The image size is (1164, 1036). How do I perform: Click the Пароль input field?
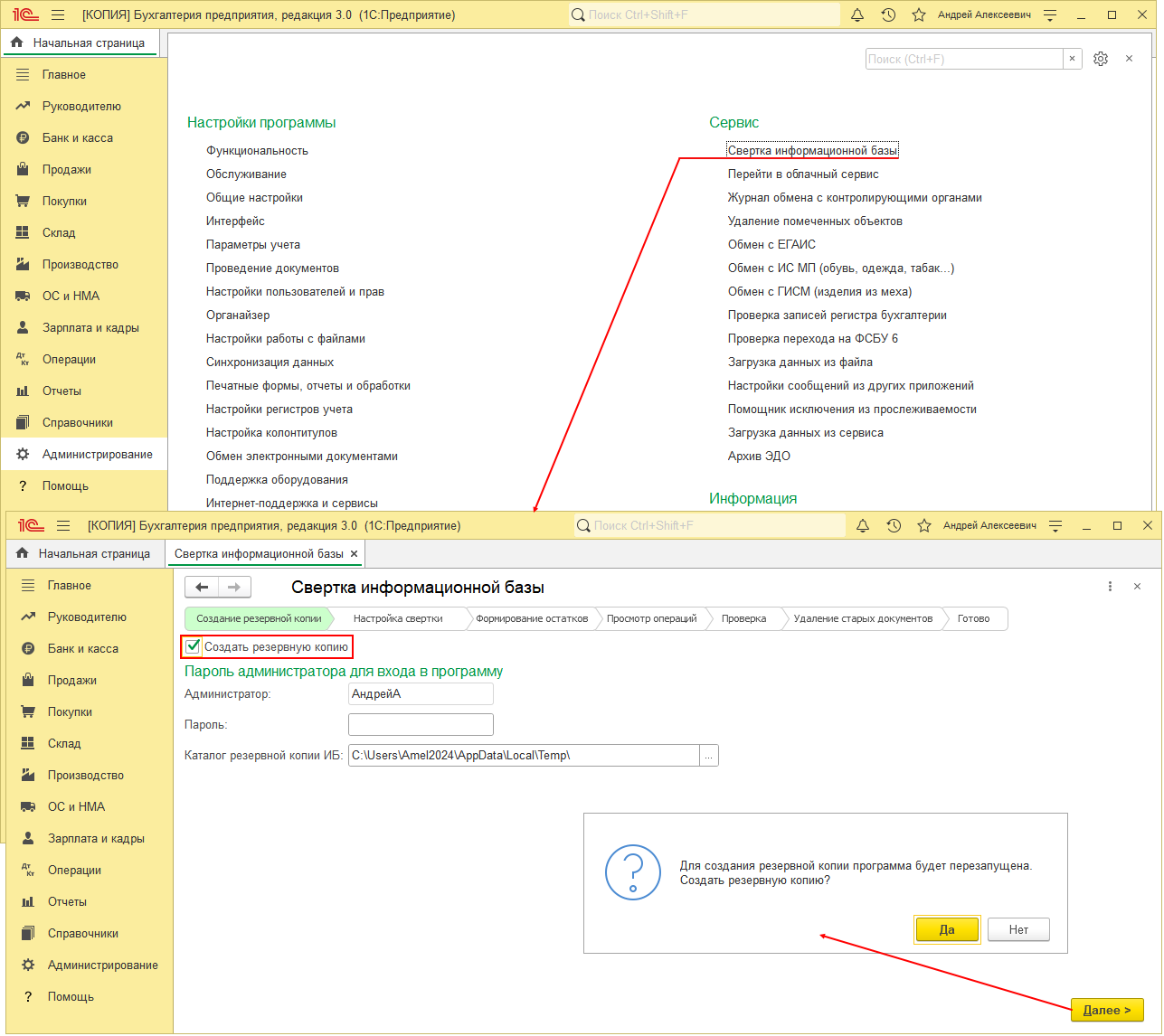(421, 724)
